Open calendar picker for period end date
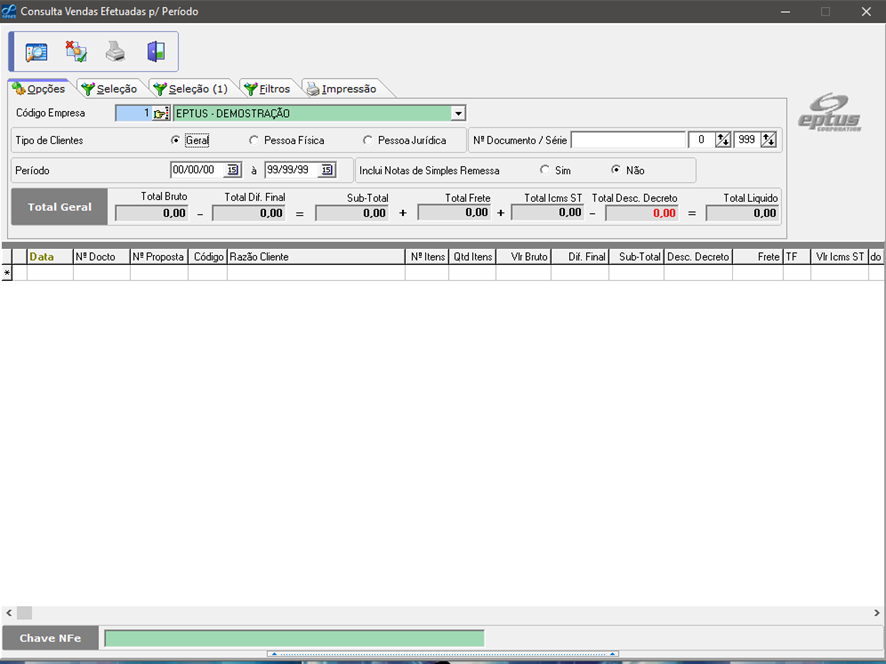This screenshot has width=886, height=664. click(x=327, y=170)
